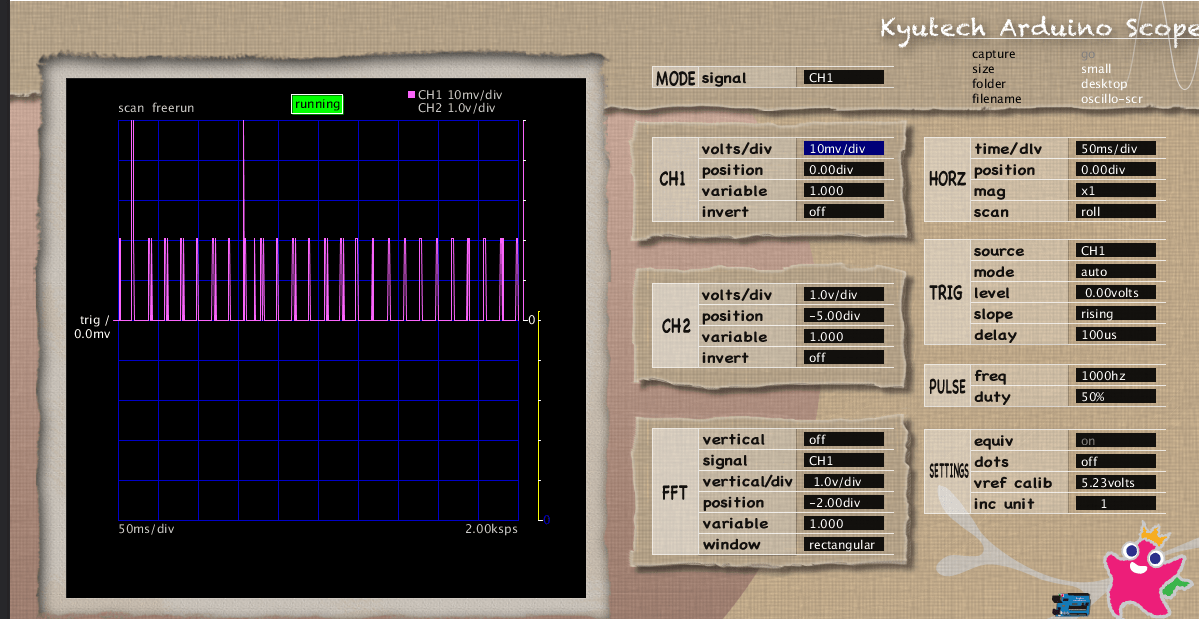
Task: Change CH1 volts/div 10mv/div value
Action: tap(843, 148)
